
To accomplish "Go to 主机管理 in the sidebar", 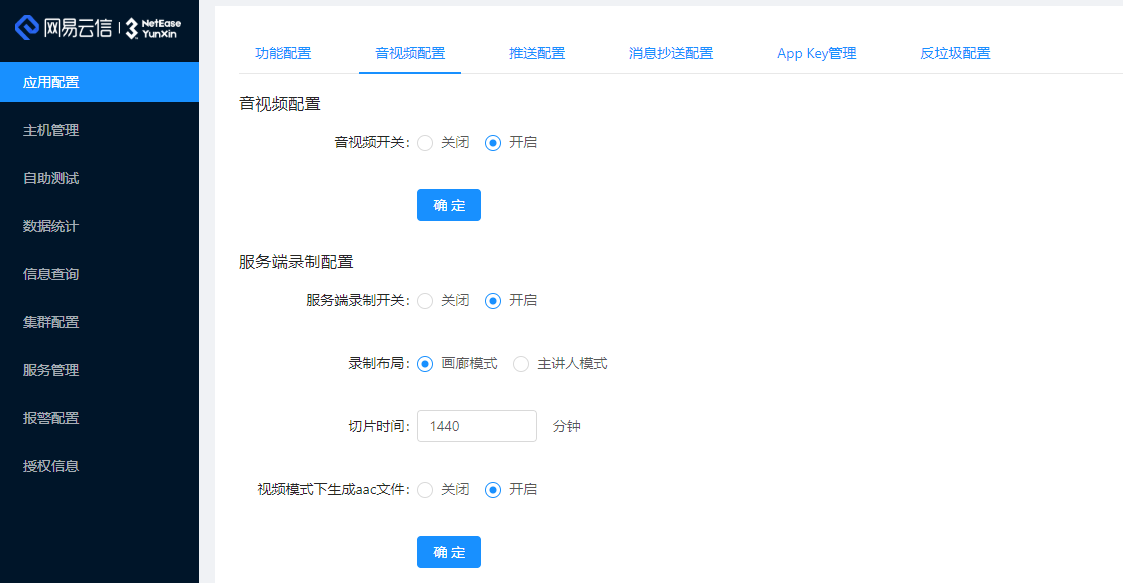I will click(52, 130).
